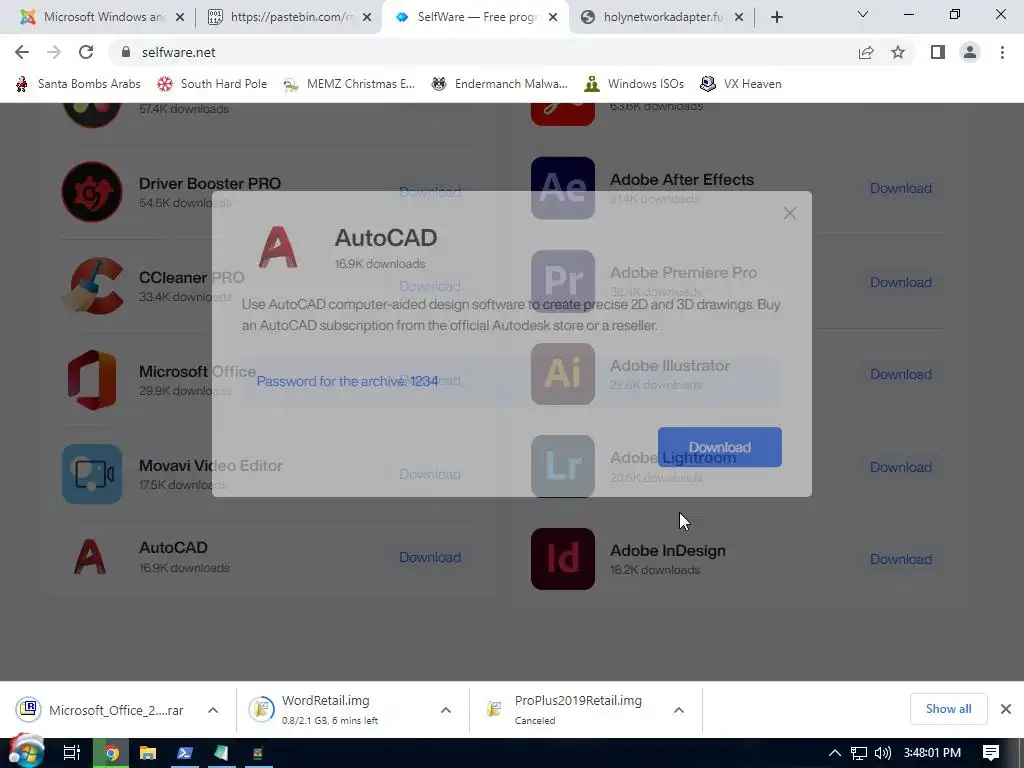Open a new tab with plus button
The width and height of the screenshot is (1024, 768).
776,17
